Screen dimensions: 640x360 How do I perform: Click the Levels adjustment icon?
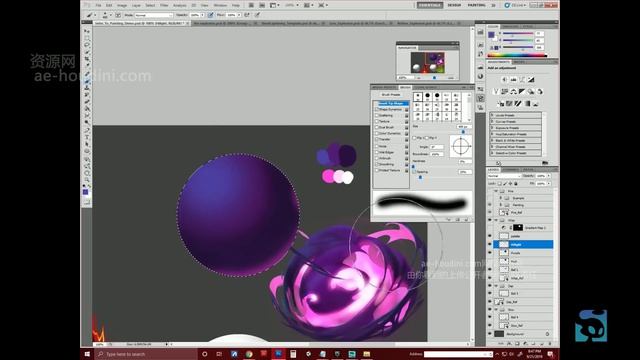pos(513,80)
